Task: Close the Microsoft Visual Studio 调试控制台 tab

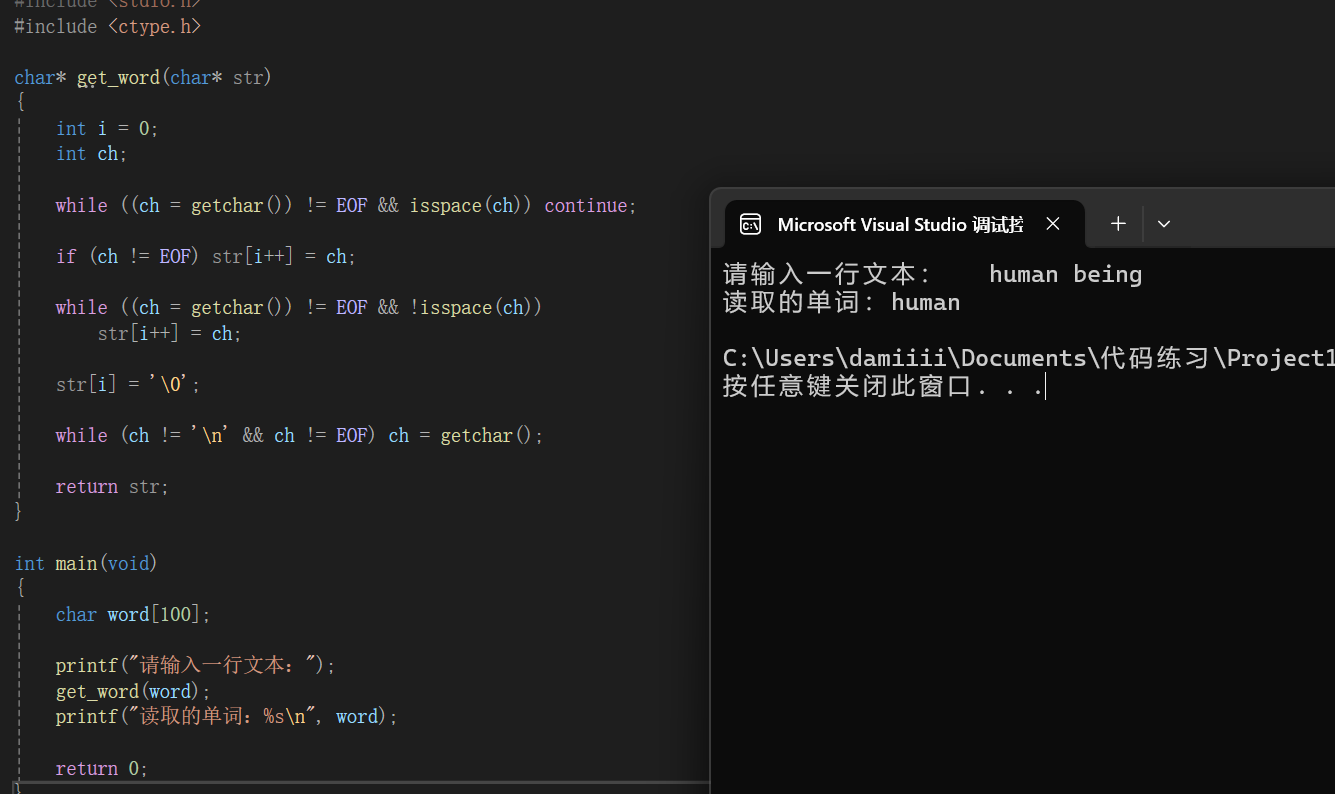Action: 1052,224
